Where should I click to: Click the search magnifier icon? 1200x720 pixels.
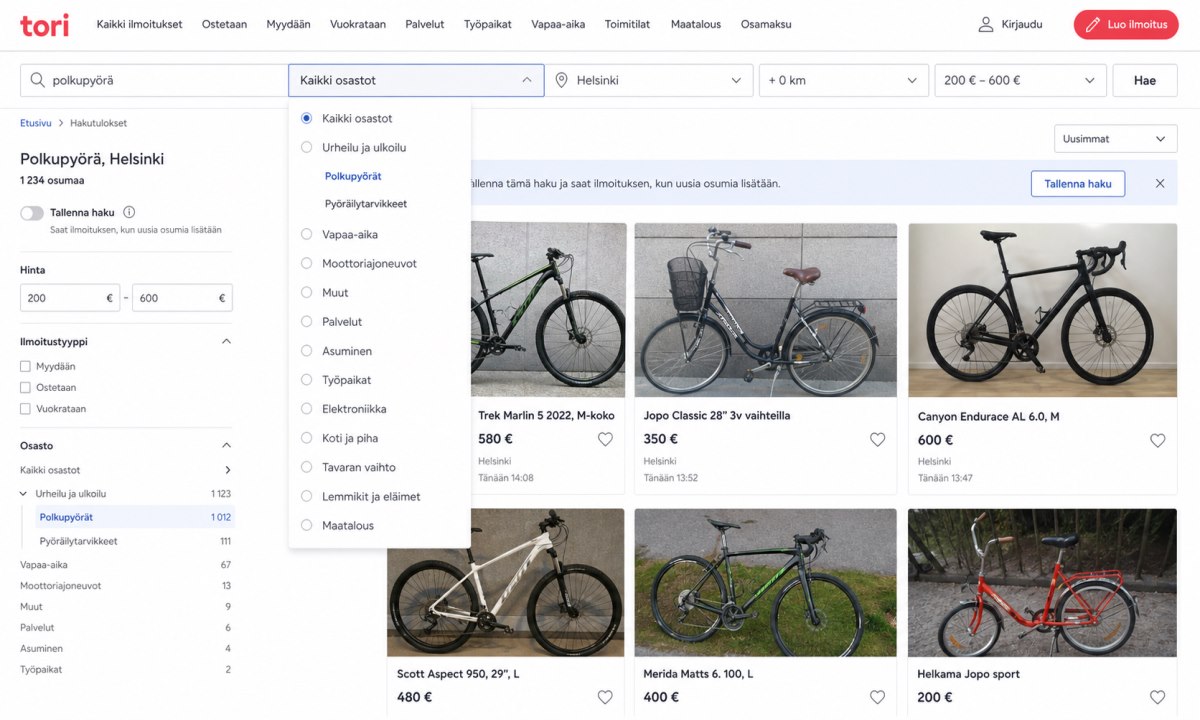(x=38, y=80)
